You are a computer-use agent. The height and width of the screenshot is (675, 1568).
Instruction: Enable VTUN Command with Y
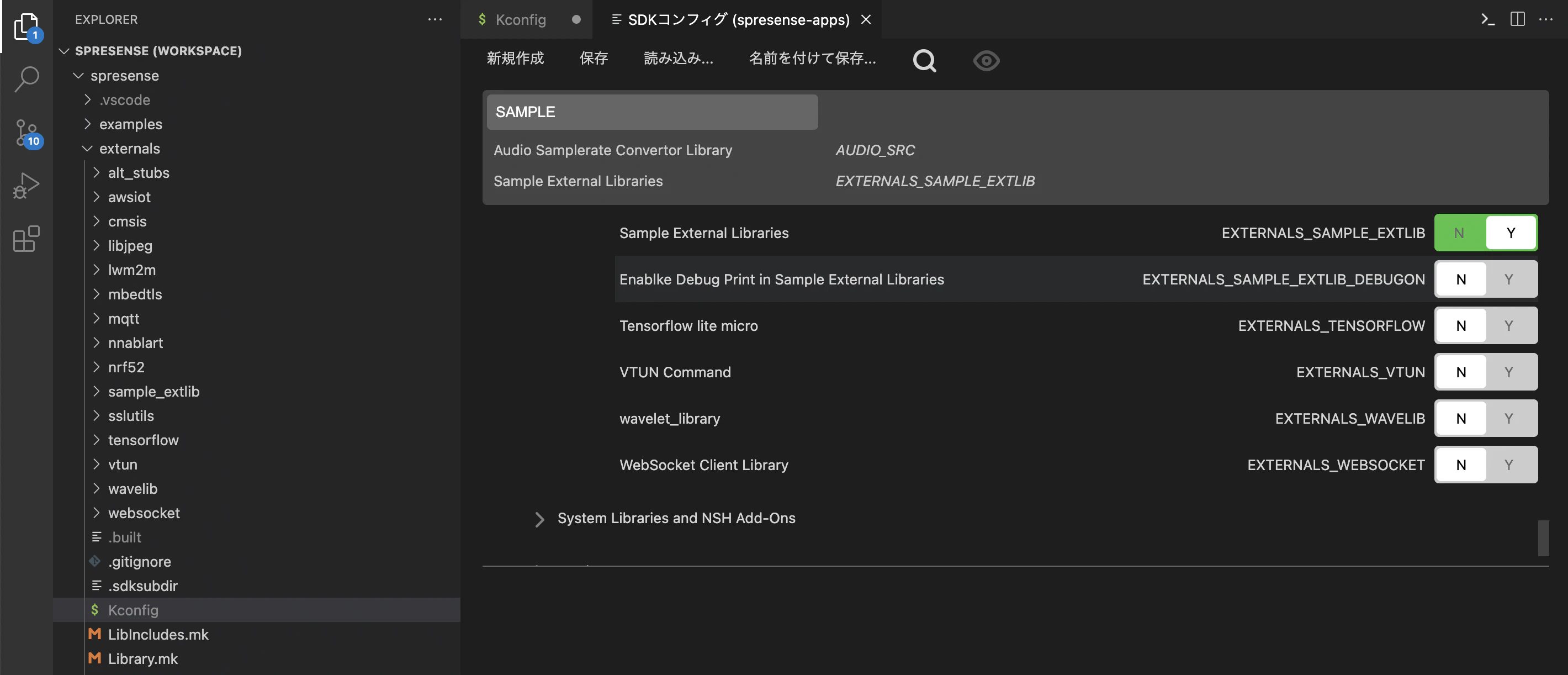[x=1511, y=372]
